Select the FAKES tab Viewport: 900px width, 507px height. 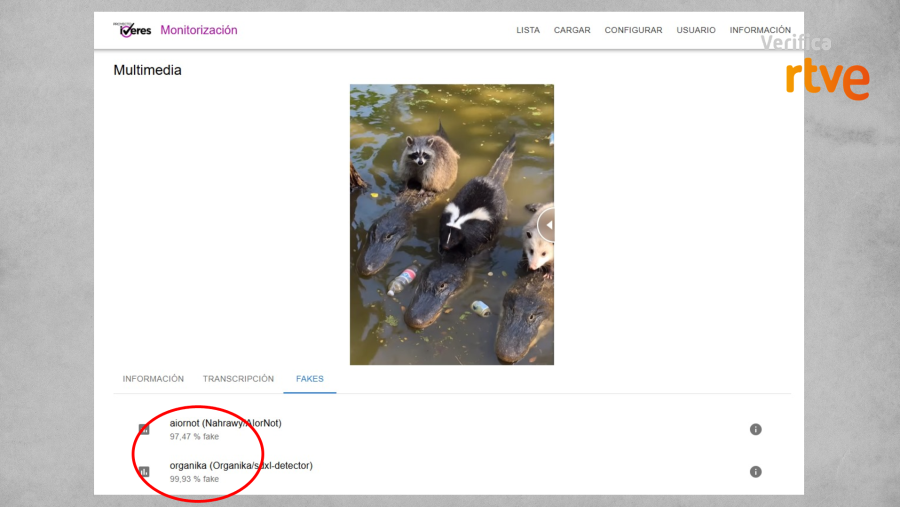pyautogui.click(x=309, y=379)
